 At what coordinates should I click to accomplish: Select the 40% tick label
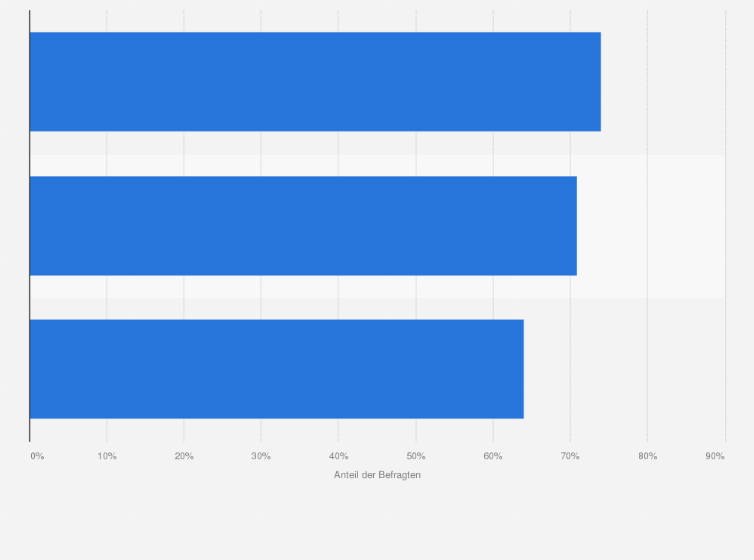(x=339, y=456)
